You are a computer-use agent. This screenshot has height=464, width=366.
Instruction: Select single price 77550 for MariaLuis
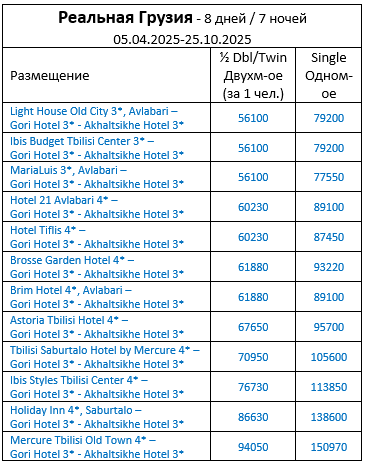pos(329,177)
